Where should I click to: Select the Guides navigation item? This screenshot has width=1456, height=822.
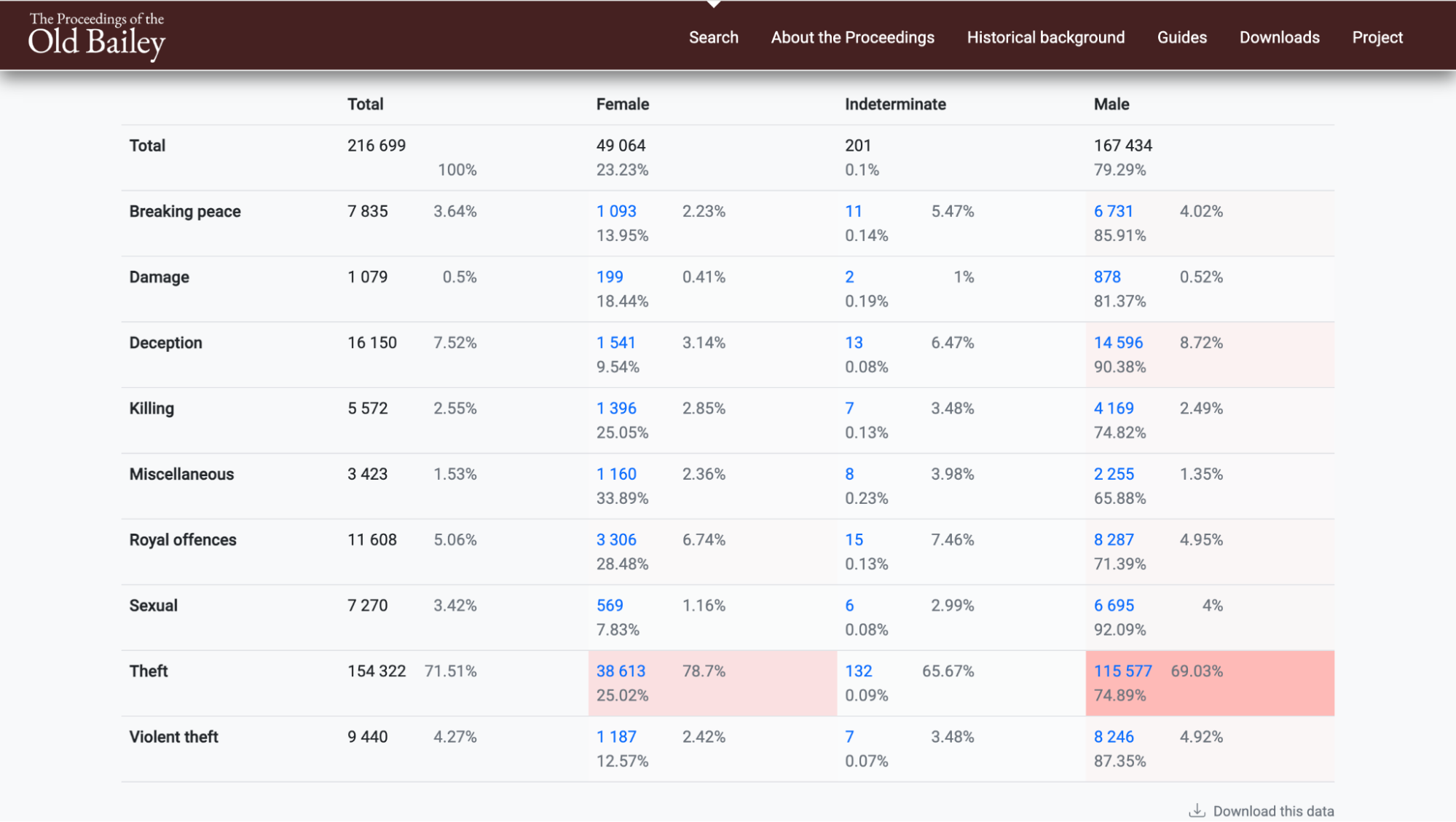click(1181, 37)
